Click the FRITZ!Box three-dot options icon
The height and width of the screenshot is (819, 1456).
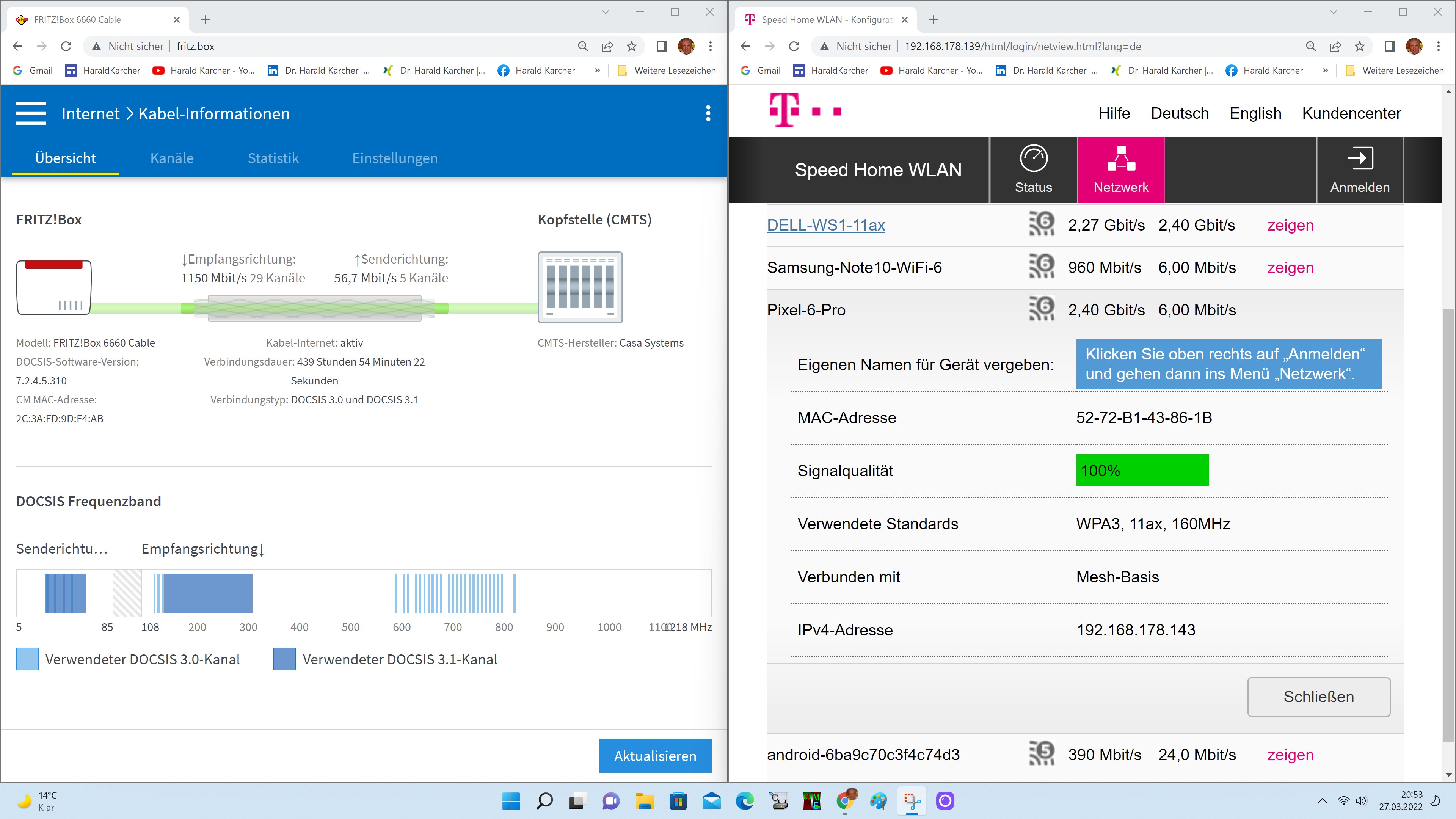point(708,114)
